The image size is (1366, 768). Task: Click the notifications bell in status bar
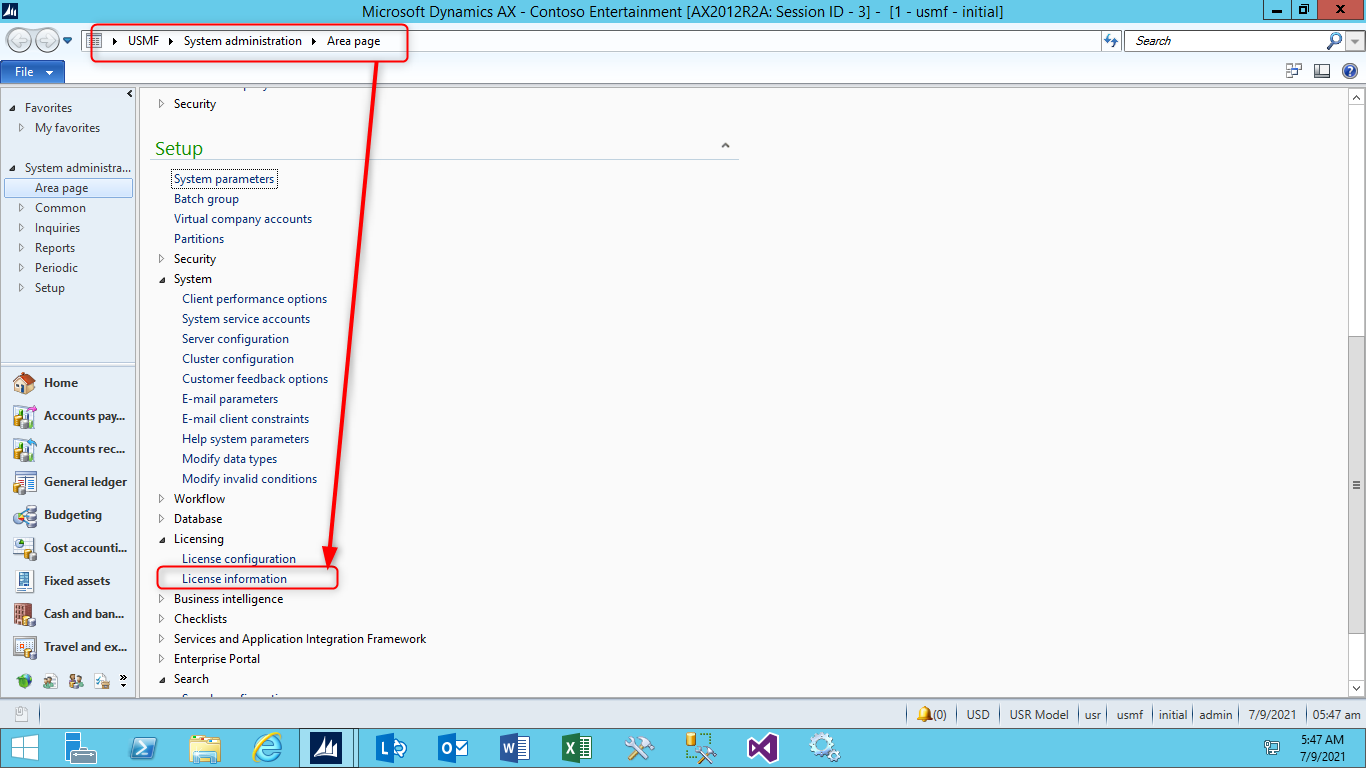925,714
